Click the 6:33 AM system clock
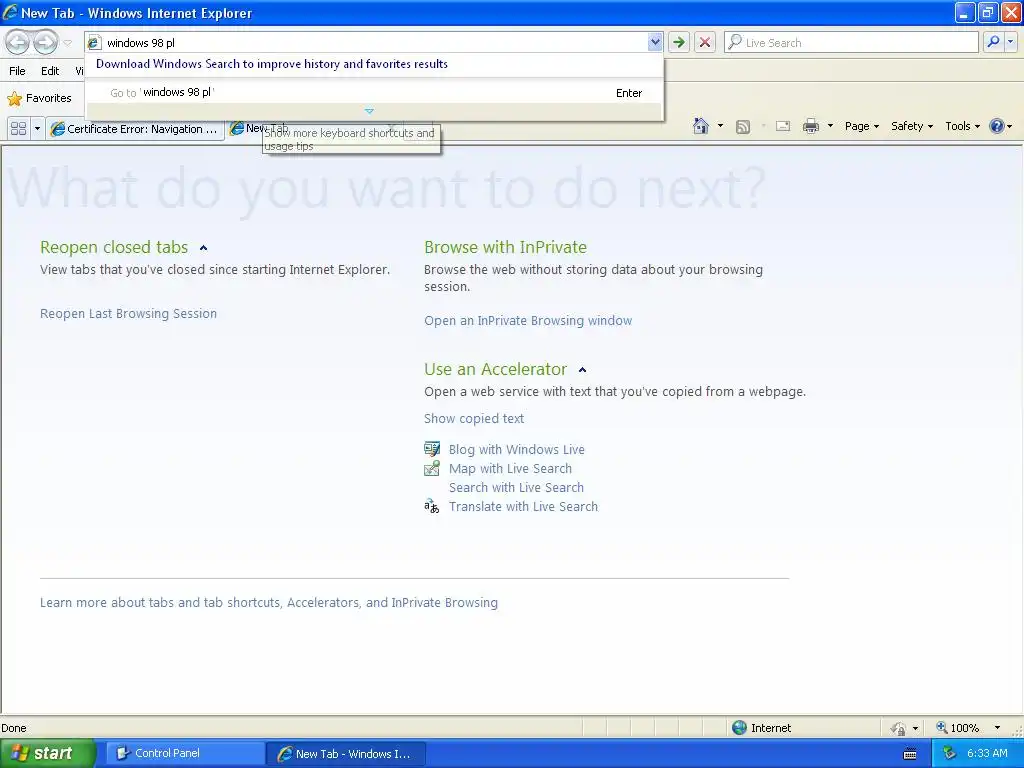Viewport: 1024px width, 768px height. click(x=987, y=753)
